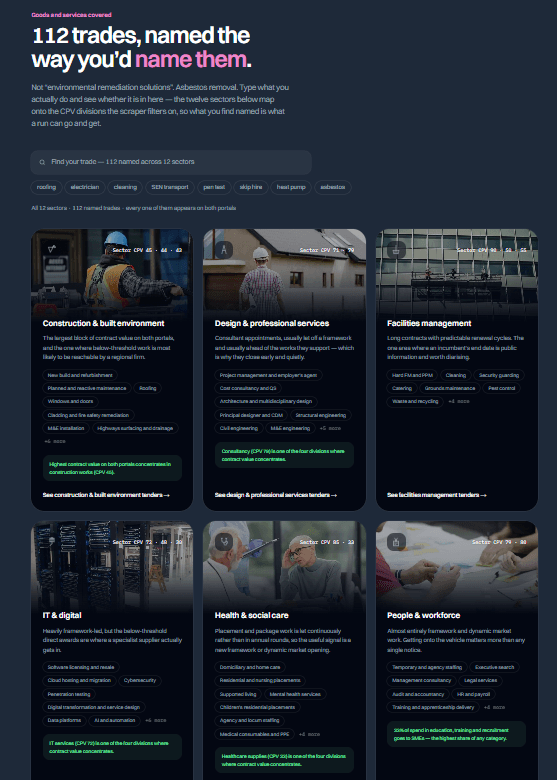557x780 pixels.
Task: Click the IT & digital sector icon
Action: (x=52, y=541)
